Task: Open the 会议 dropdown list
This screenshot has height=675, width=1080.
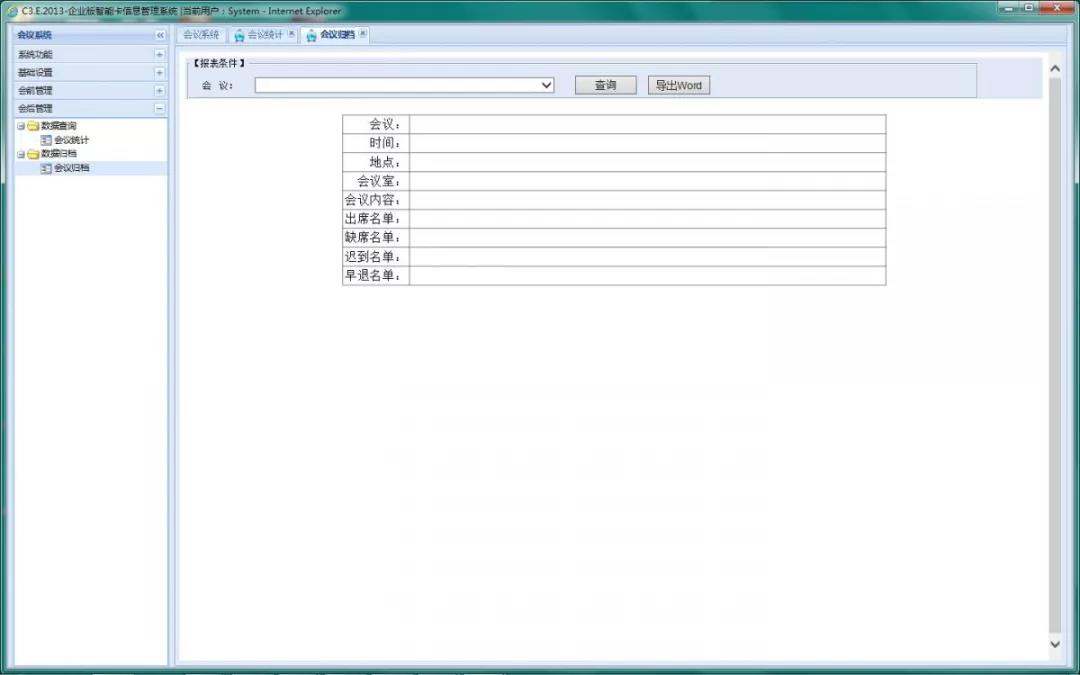Action: coord(546,85)
